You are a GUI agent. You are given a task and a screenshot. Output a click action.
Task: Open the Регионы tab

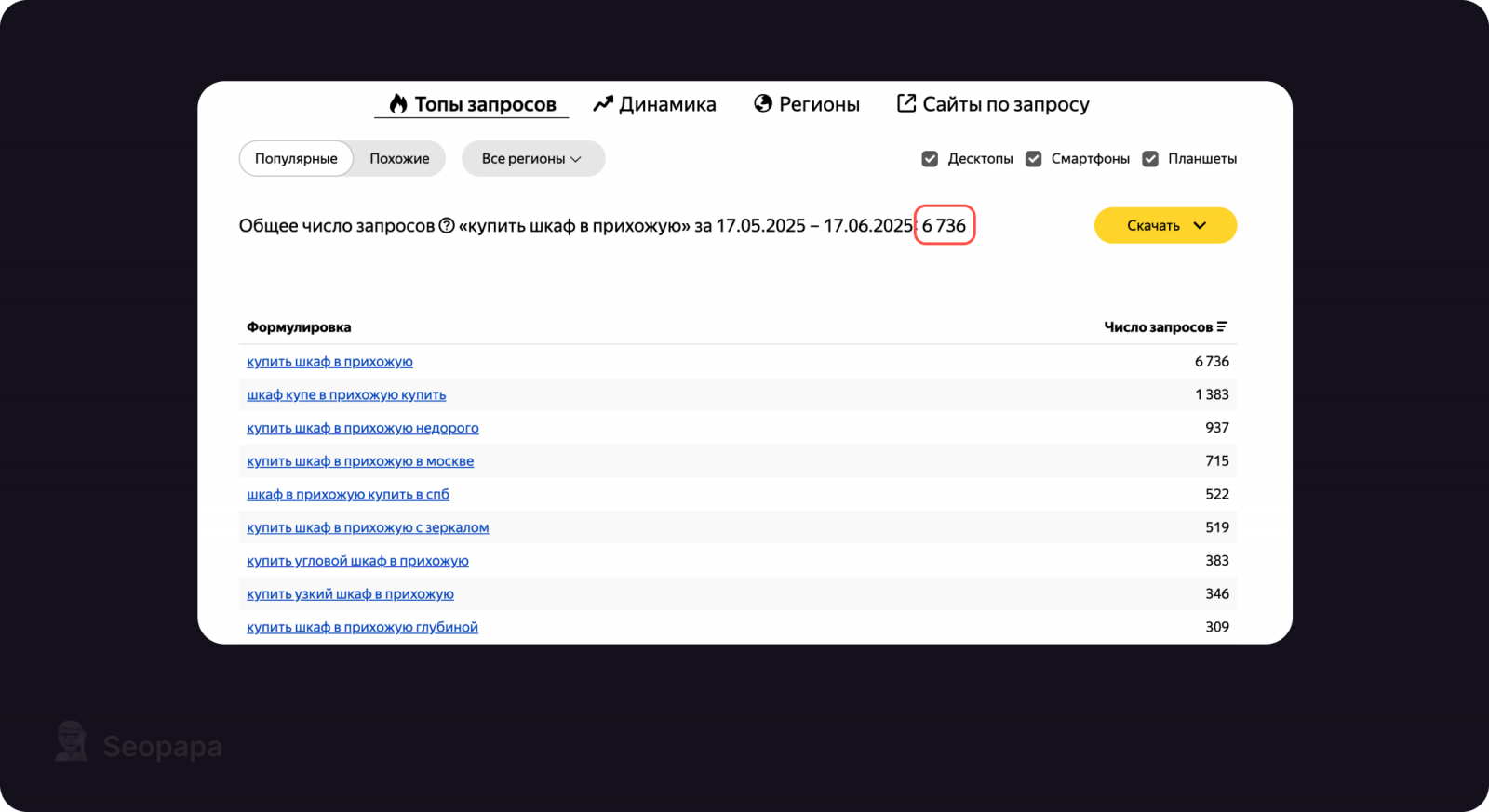[818, 104]
